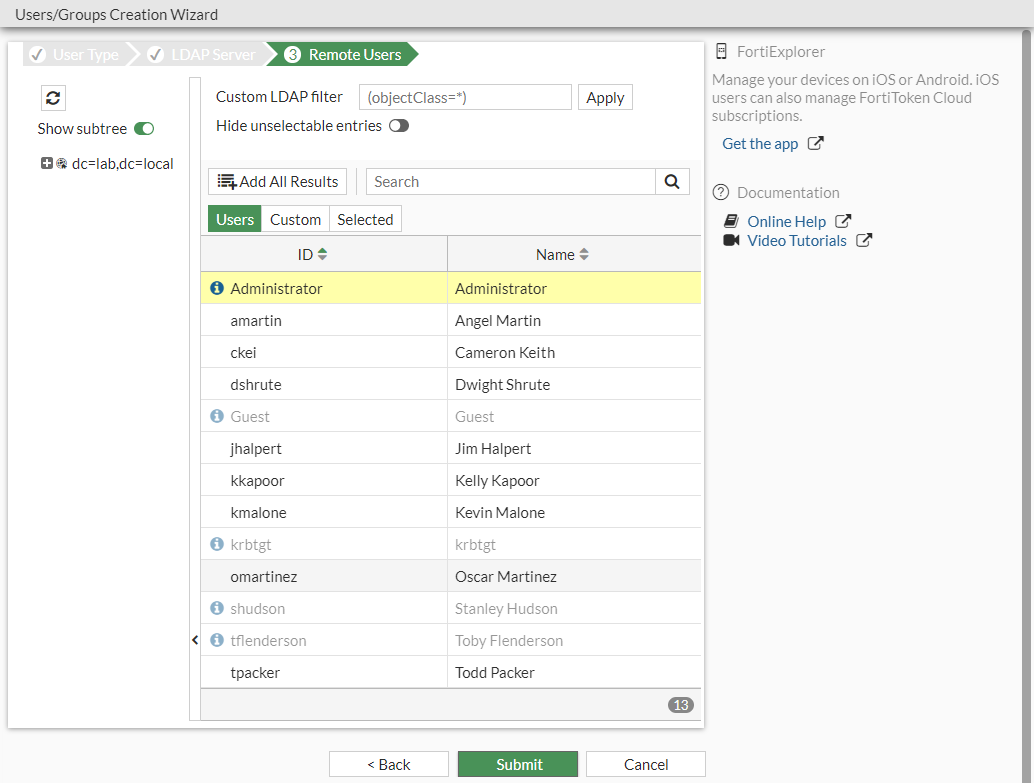Sort table by ID column arrows

click(x=322, y=255)
